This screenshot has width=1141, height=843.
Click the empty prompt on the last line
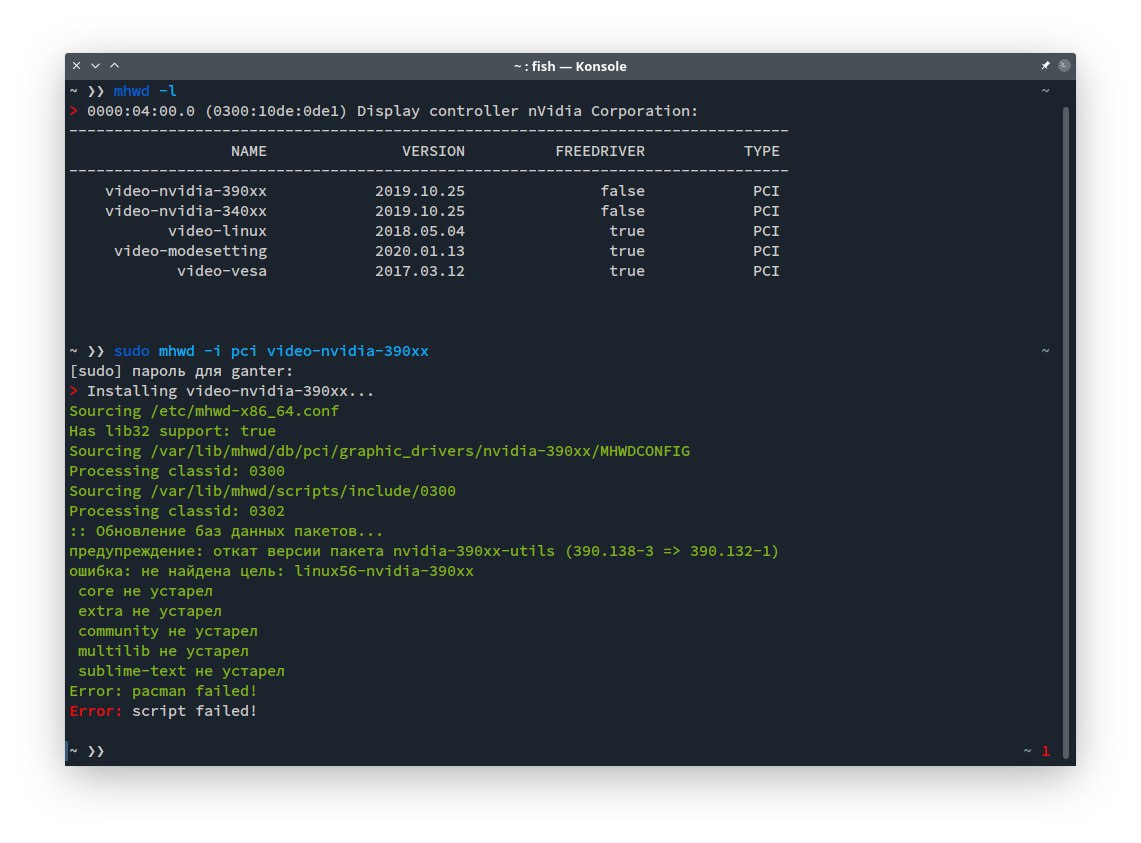point(88,751)
